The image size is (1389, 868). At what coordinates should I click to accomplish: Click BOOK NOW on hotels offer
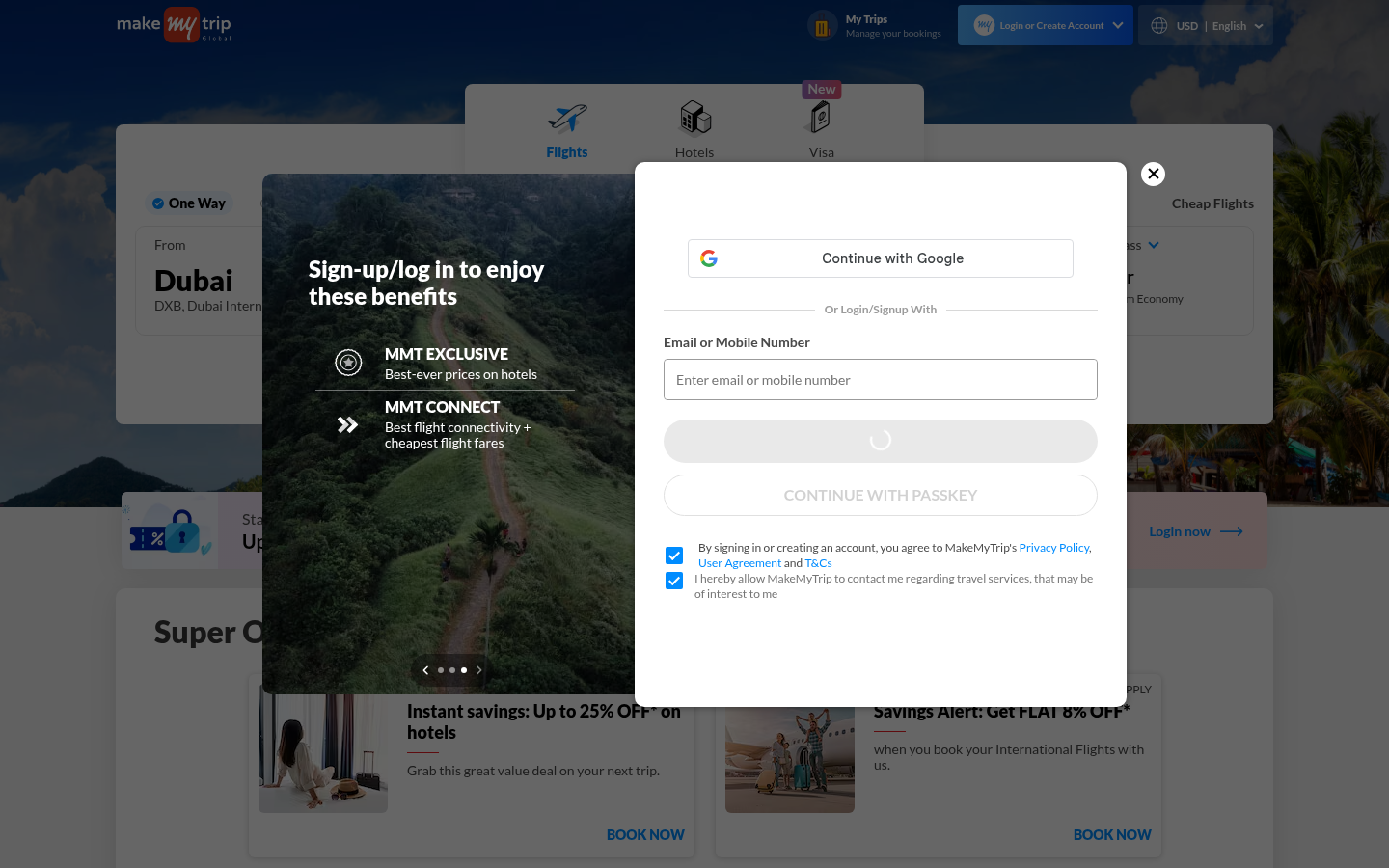[x=645, y=835]
